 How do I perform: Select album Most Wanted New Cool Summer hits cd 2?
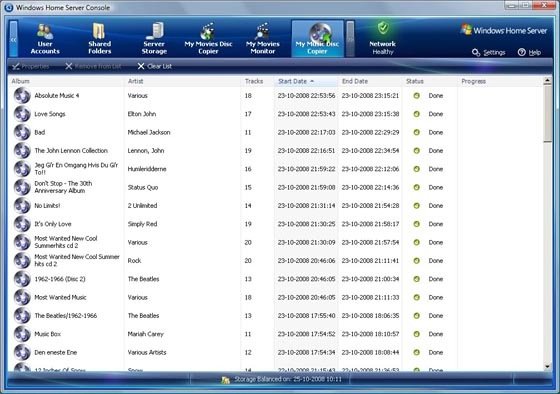point(77,260)
